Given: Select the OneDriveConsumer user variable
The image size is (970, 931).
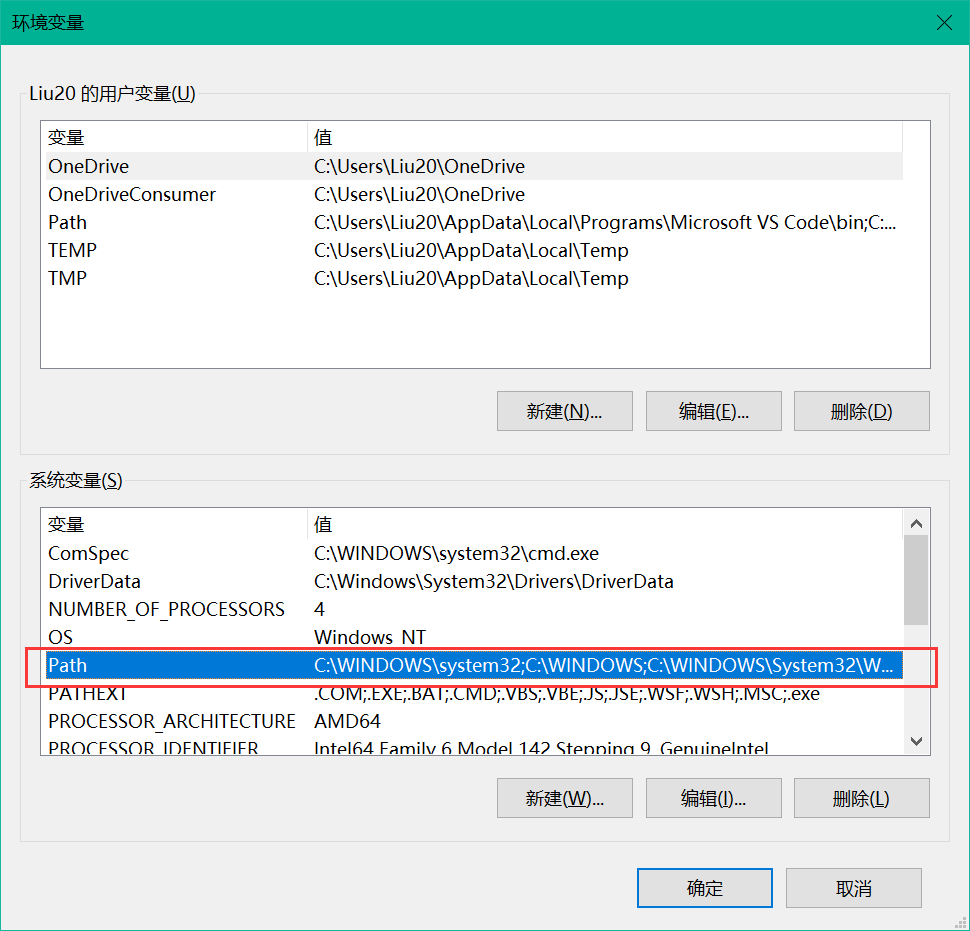Looking at the screenshot, I should point(150,194).
